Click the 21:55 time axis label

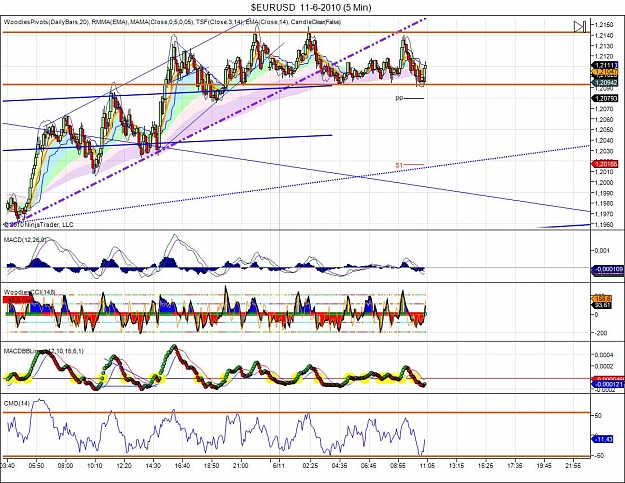click(x=573, y=465)
